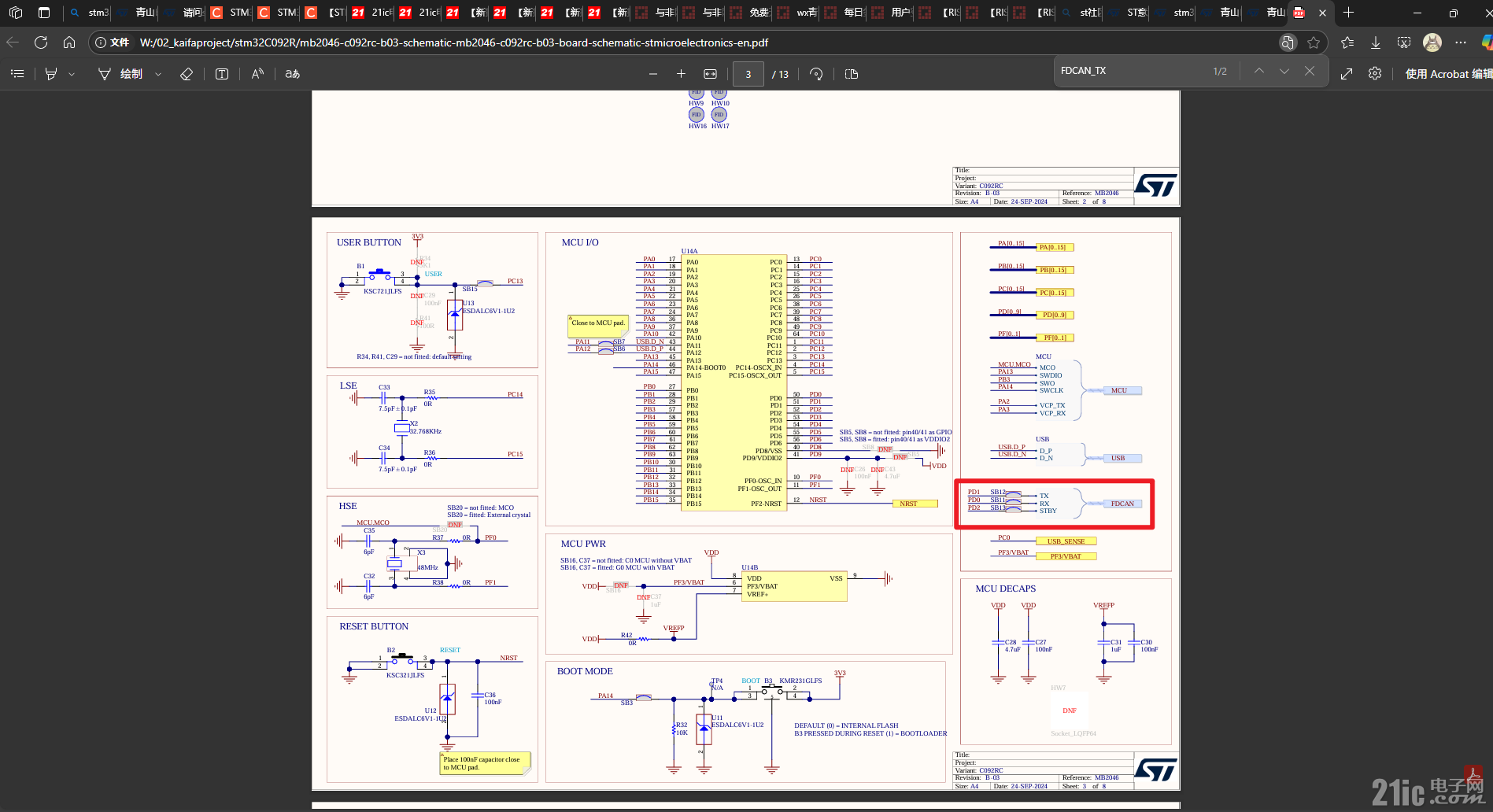Click the FDCAN port label in schematic
This screenshot has height=812, width=1493.
tap(1122, 504)
